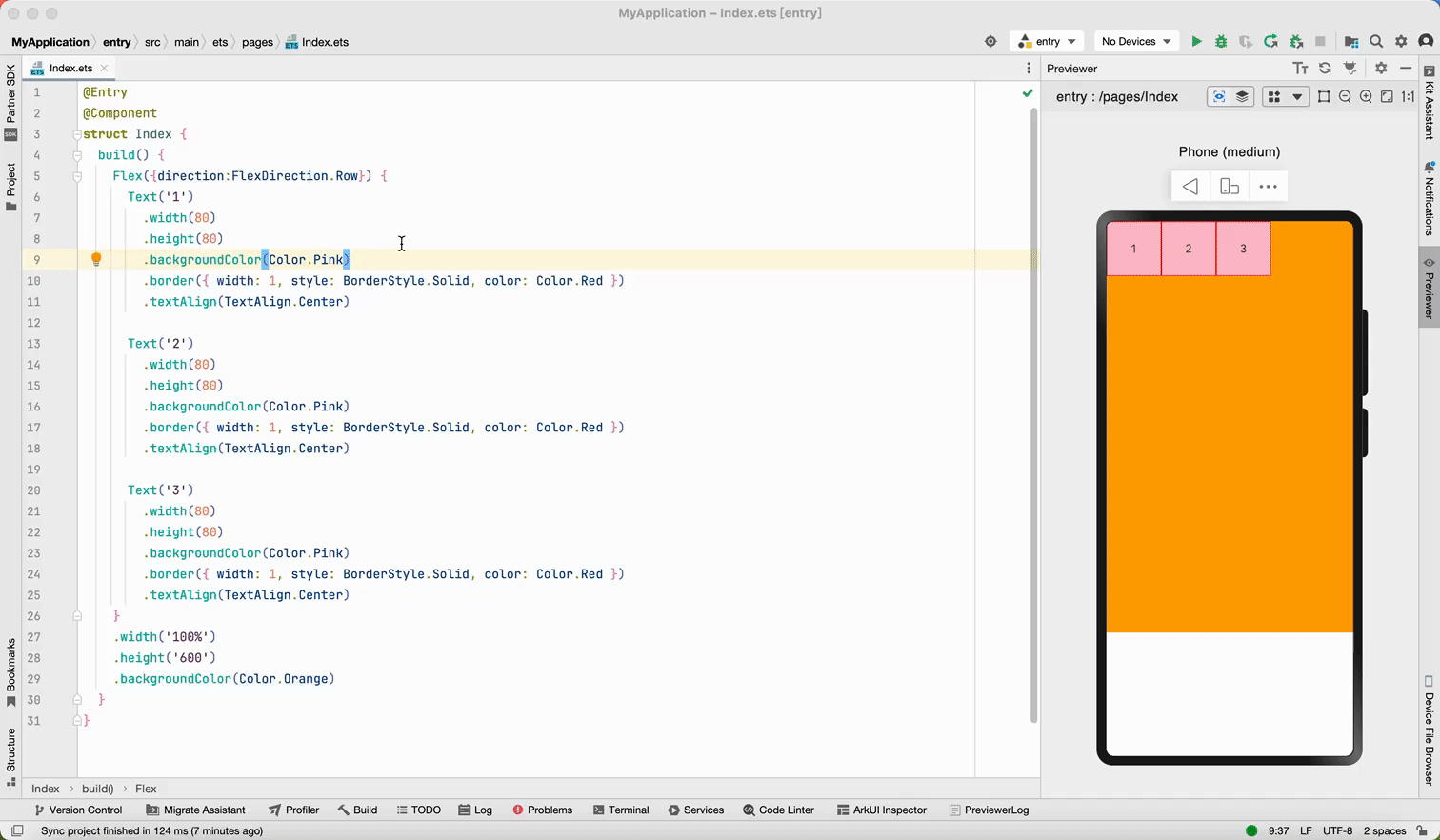Open the Profiler tool window
Screen dimensions: 1440x840
click(293, 810)
